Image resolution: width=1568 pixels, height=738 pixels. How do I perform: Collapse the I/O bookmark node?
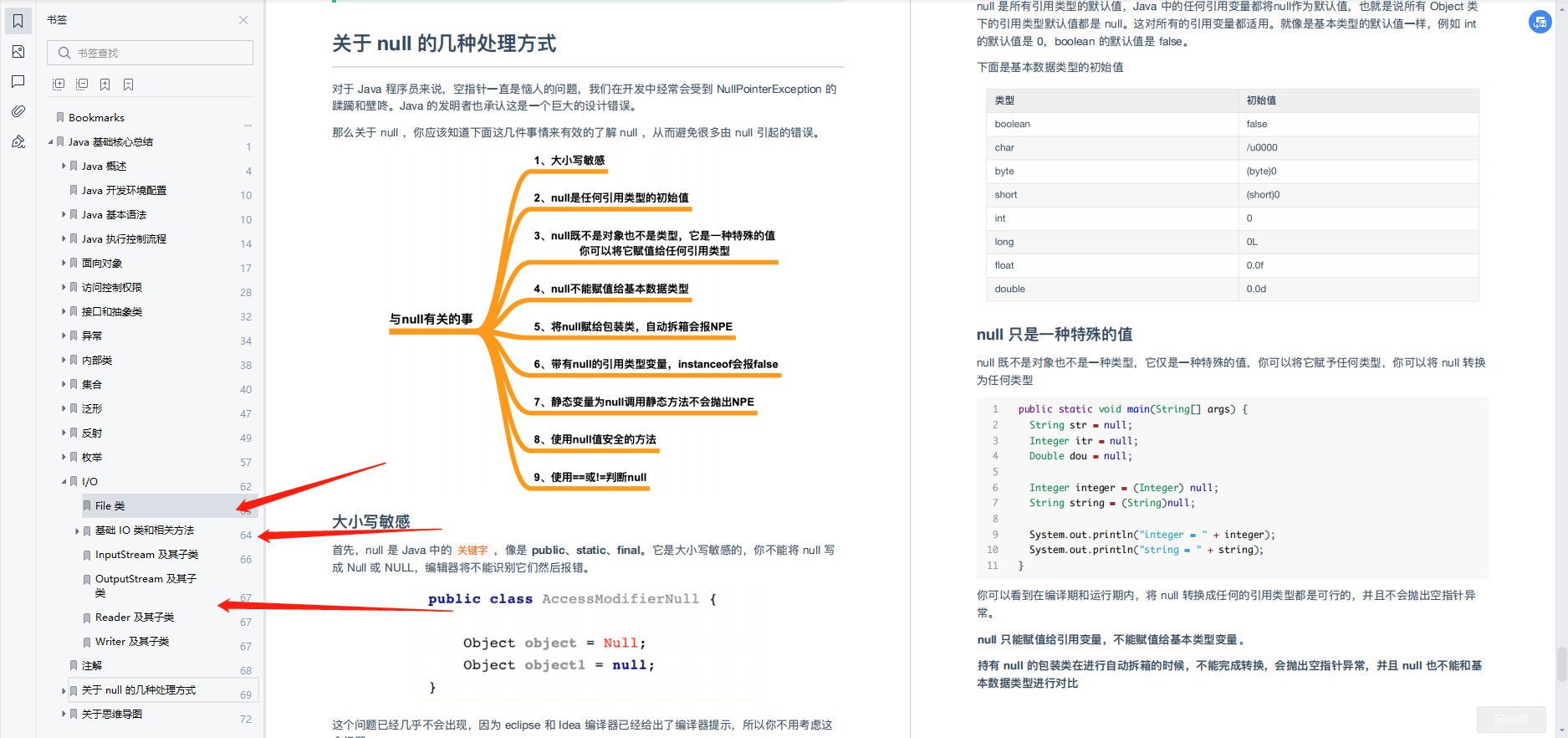pyautogui.click(x=64, y=482)
